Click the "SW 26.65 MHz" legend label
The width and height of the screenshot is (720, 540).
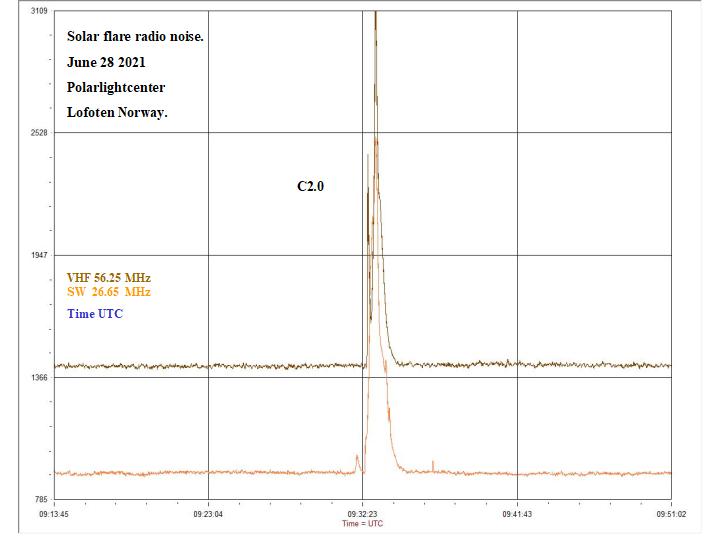(108, 291)
